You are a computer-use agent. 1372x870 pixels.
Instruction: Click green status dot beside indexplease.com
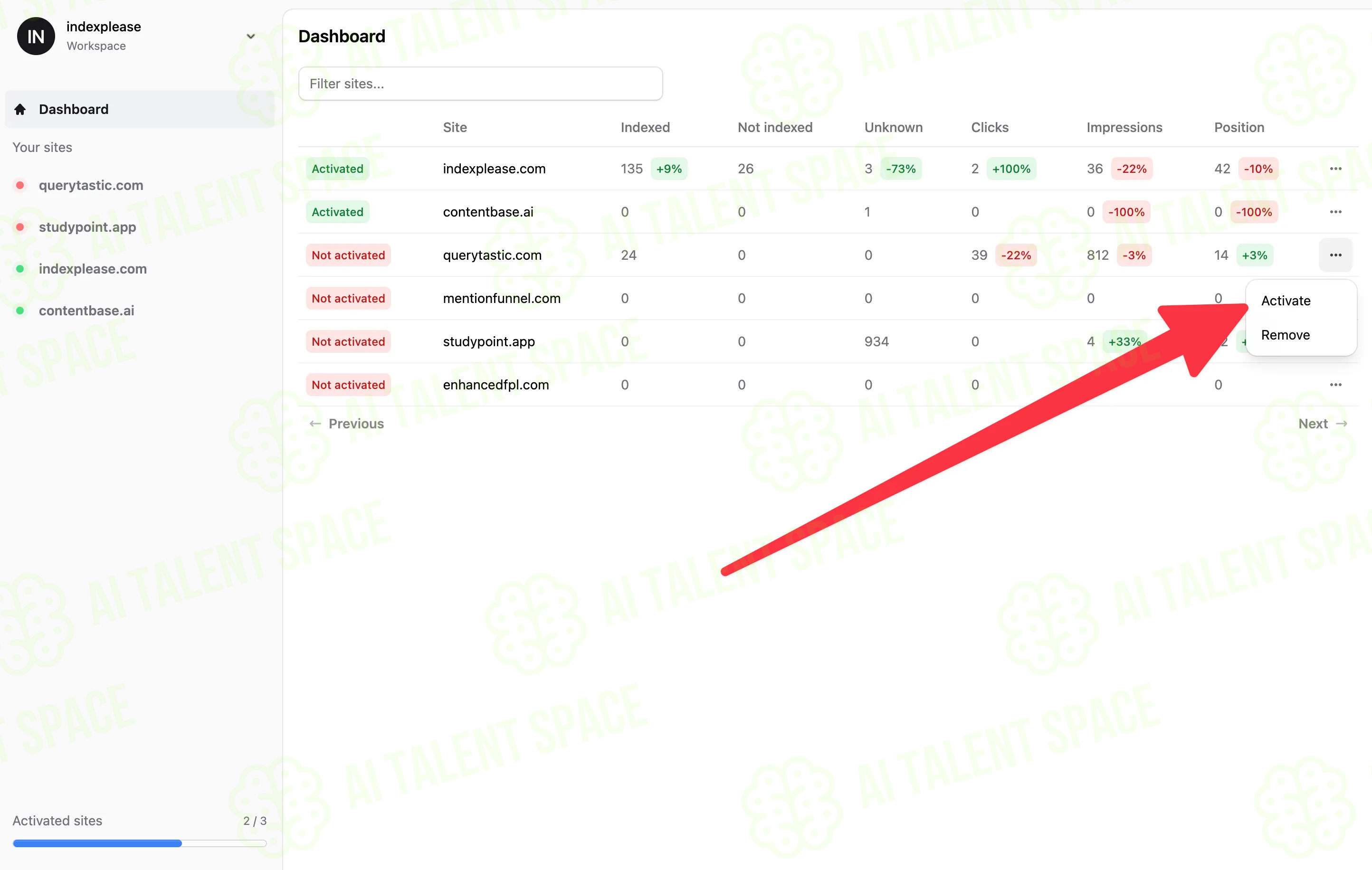(20, 269)
